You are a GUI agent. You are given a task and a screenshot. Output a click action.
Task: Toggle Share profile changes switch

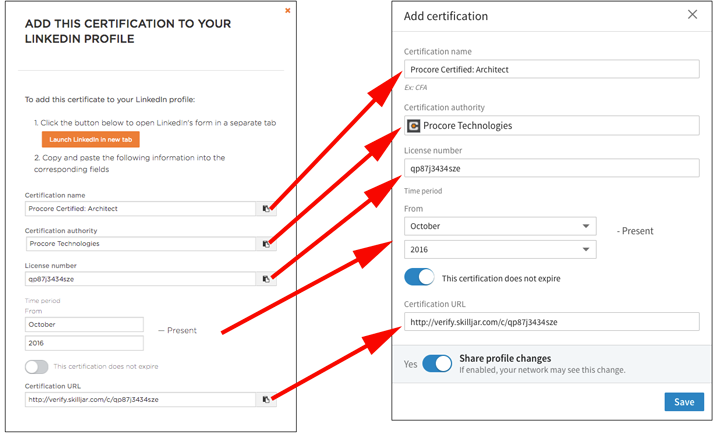[437, 363]
